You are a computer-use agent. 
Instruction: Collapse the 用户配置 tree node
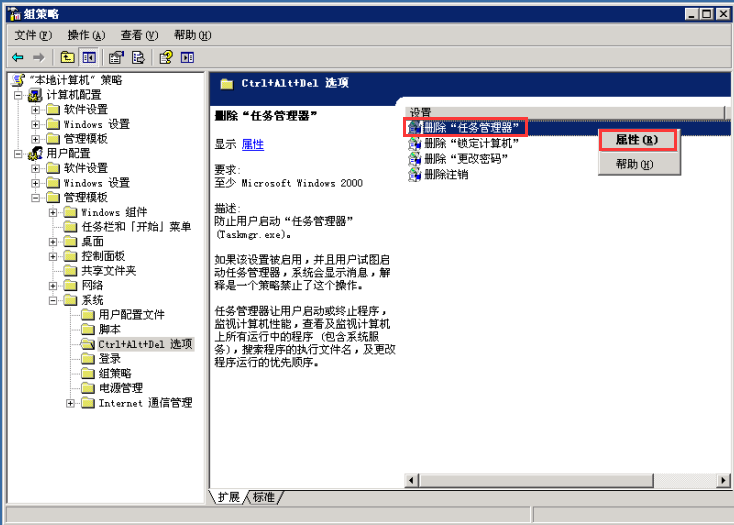[18, 154]
